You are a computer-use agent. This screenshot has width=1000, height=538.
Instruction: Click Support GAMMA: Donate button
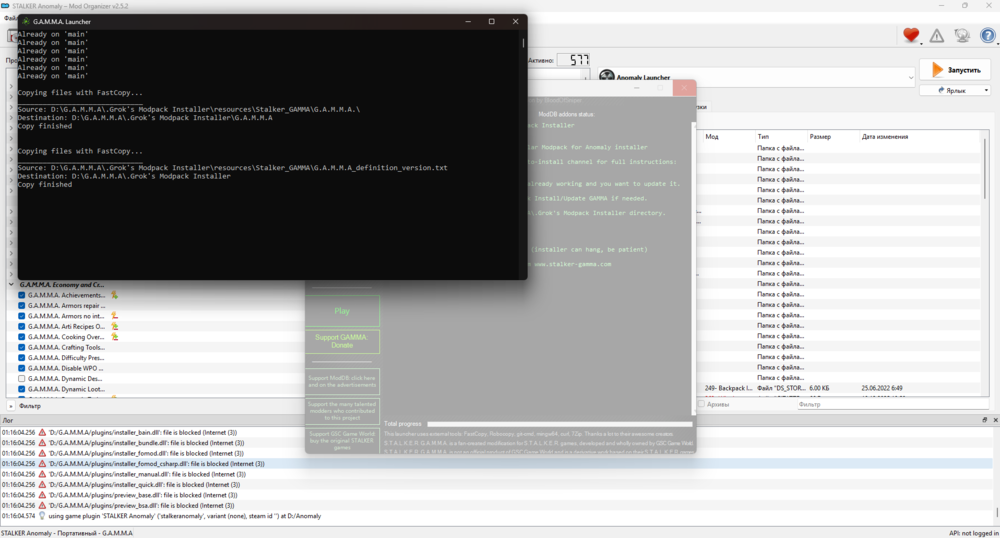click(x=342, y=341)
